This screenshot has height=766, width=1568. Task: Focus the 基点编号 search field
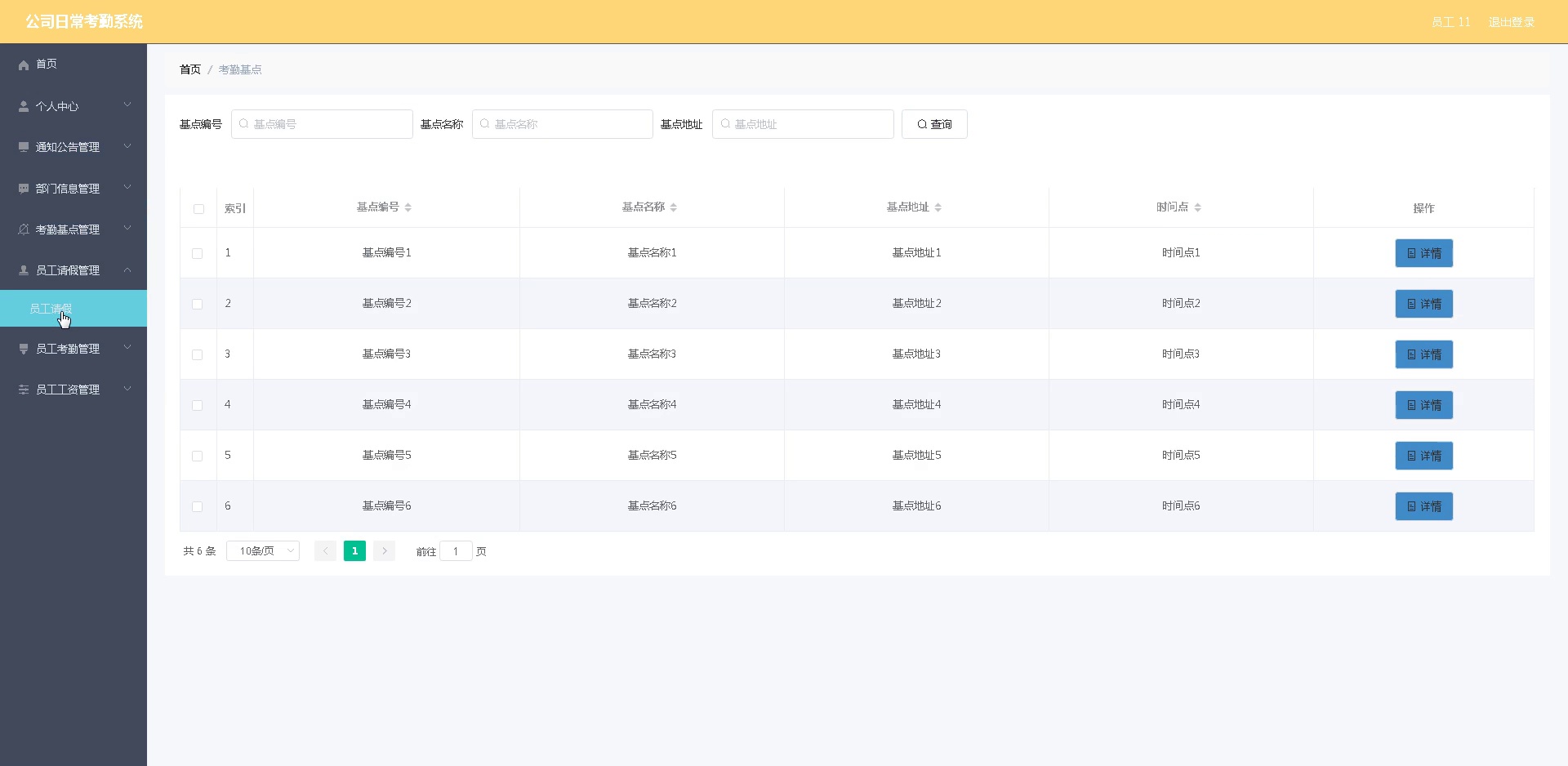tap(322, 124)
